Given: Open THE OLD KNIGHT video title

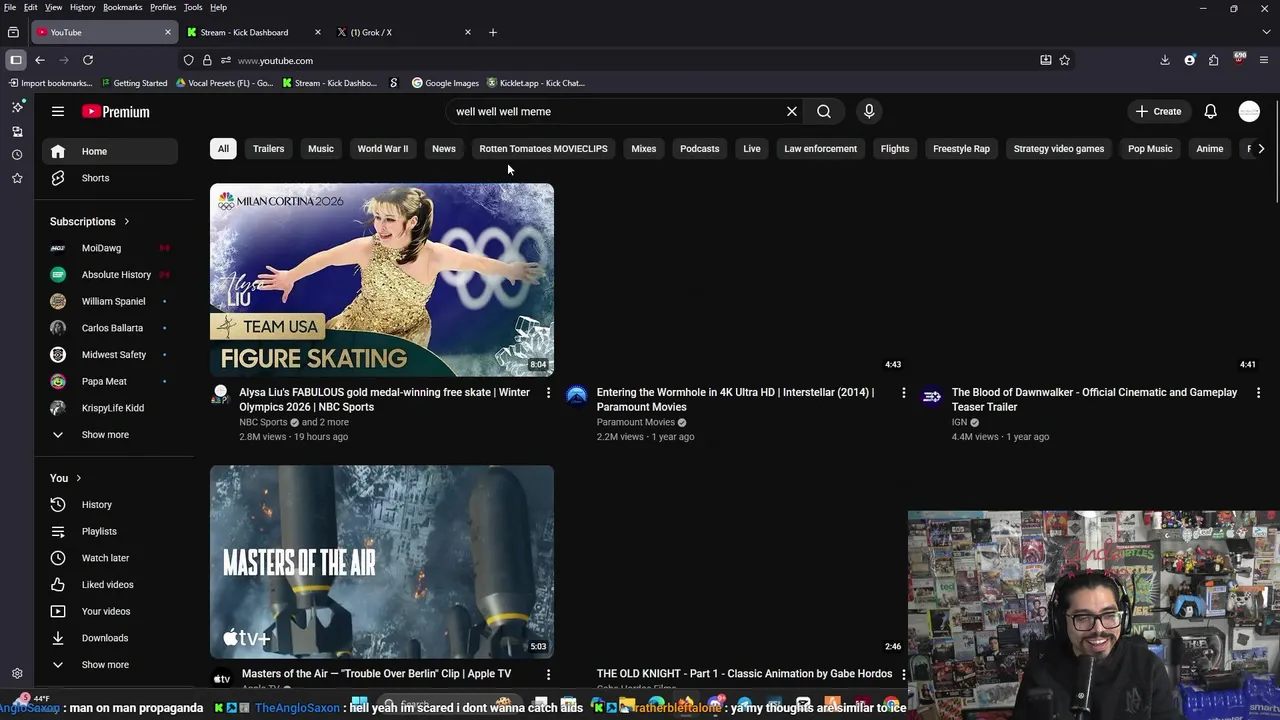Looking at the screenshot, I should click(x=744, y=675).
